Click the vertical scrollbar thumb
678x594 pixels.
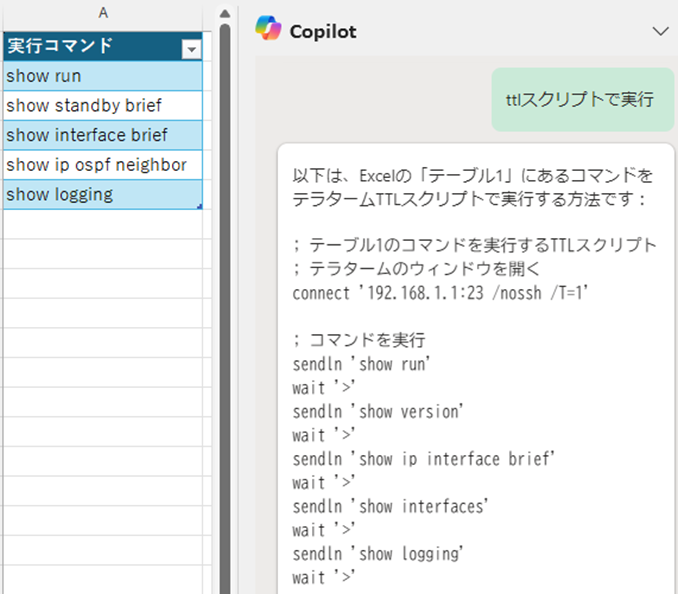coord(225,309)
